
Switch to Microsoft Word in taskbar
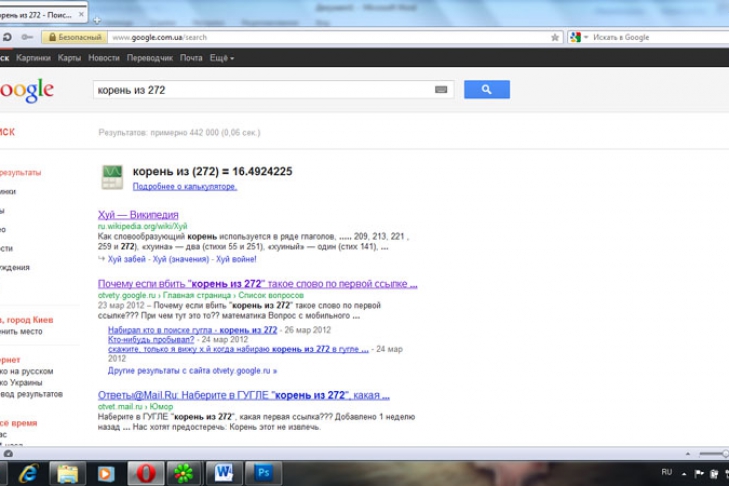point(224,472)
